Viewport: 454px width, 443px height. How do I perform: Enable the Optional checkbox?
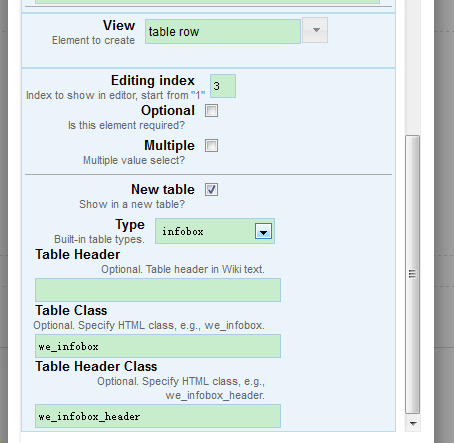(211, 111)
